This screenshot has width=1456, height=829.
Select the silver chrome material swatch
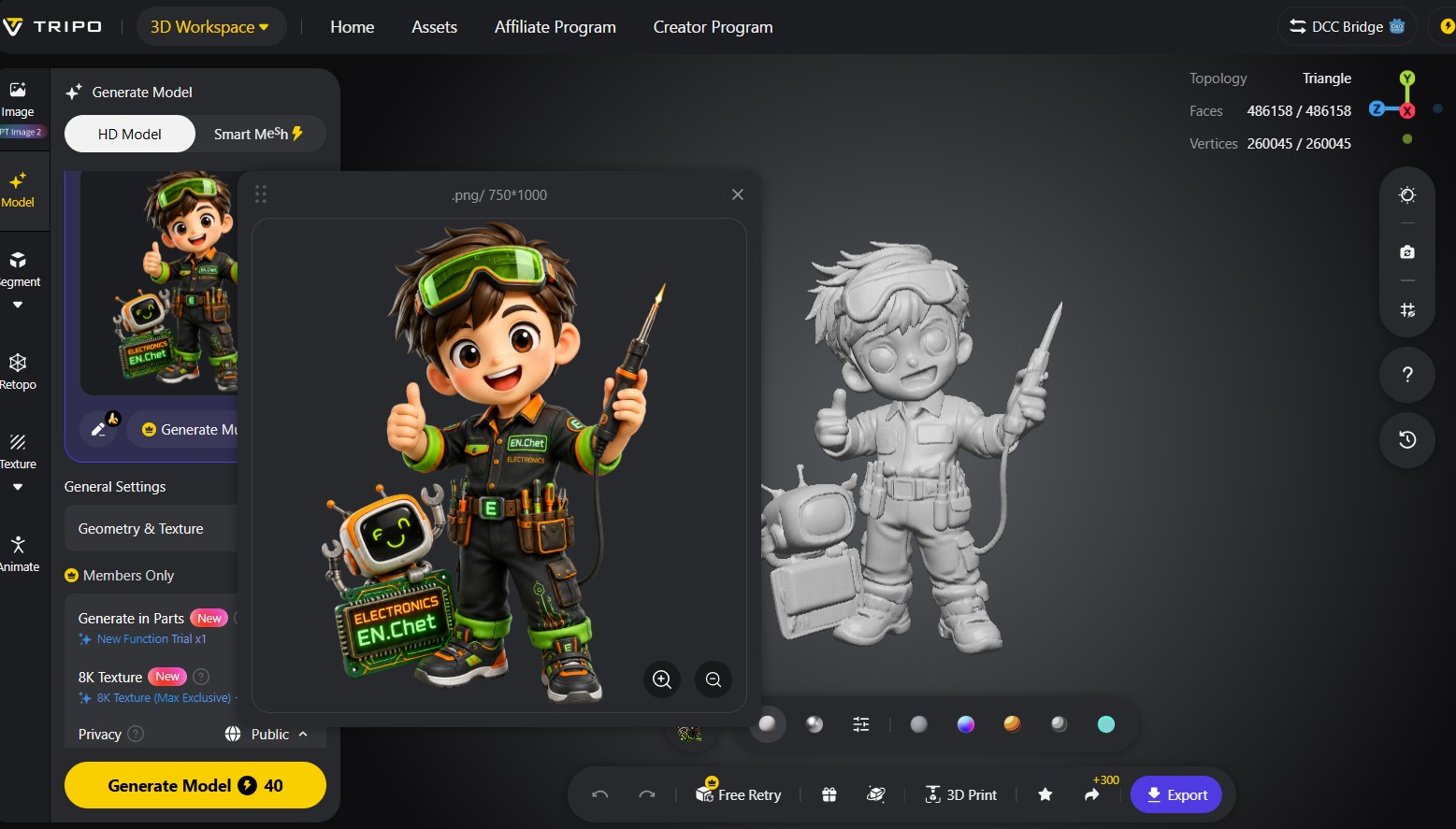pos(1059,724)
